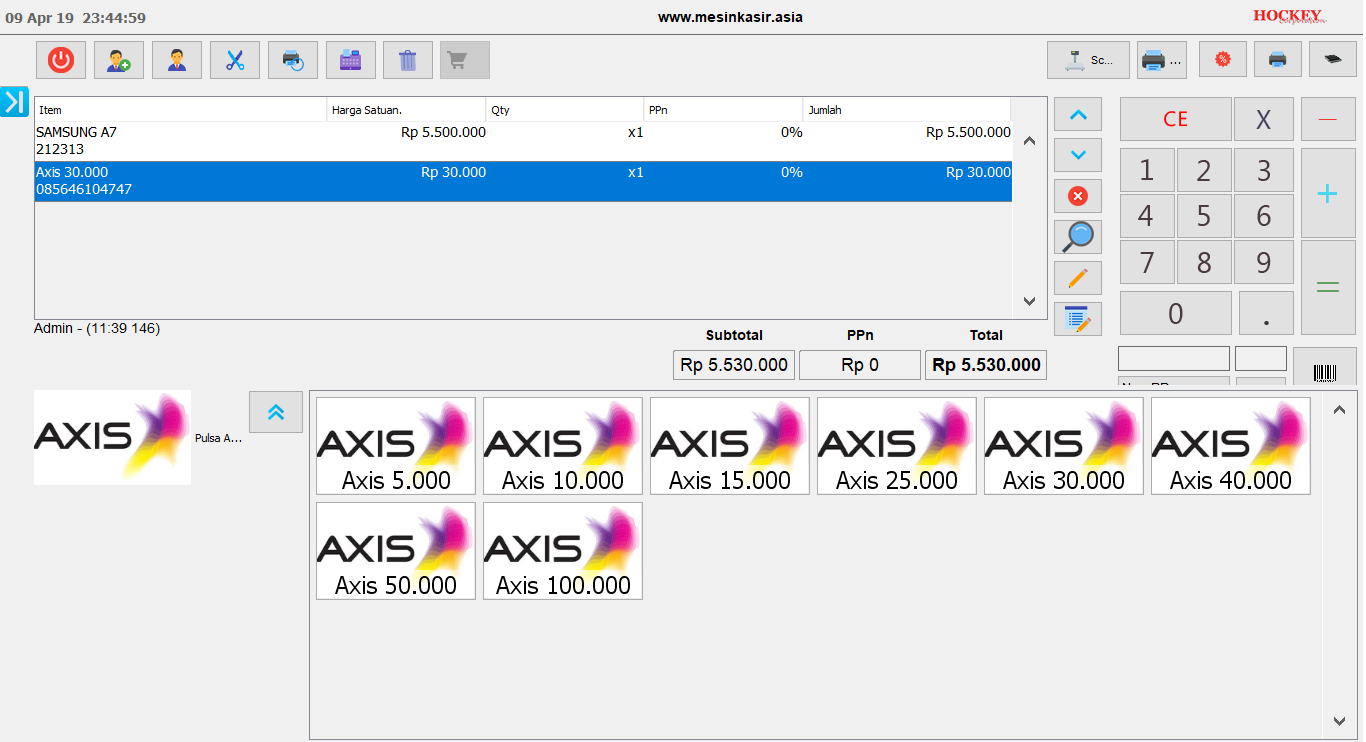Image resolution: width=1366 pixels, height=742 pixels.
Task: Select the Axis 40.000 product tile
Action: (1231, 446)
